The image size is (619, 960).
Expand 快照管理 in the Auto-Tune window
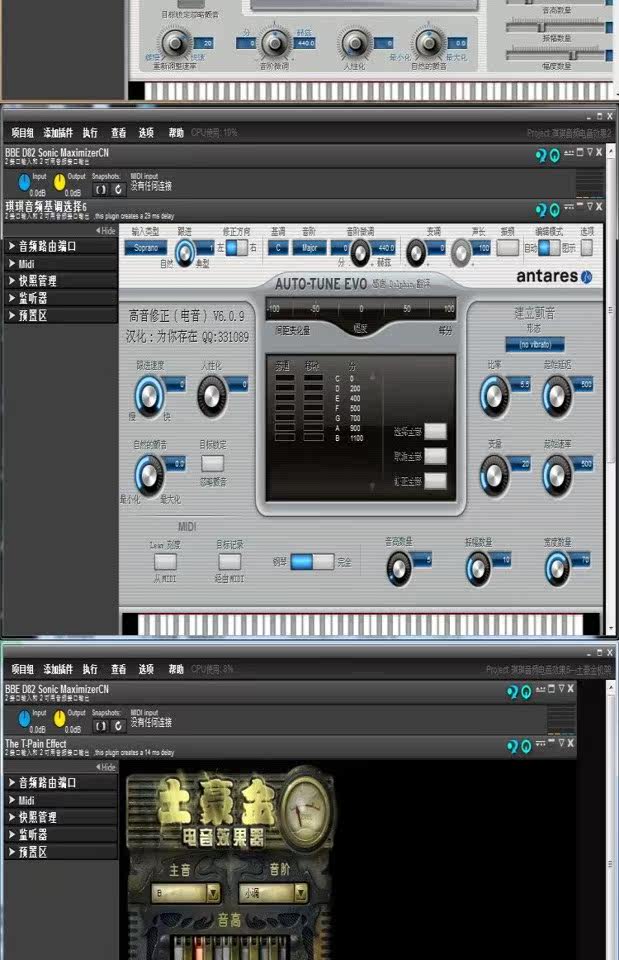[x=60, y=280]
